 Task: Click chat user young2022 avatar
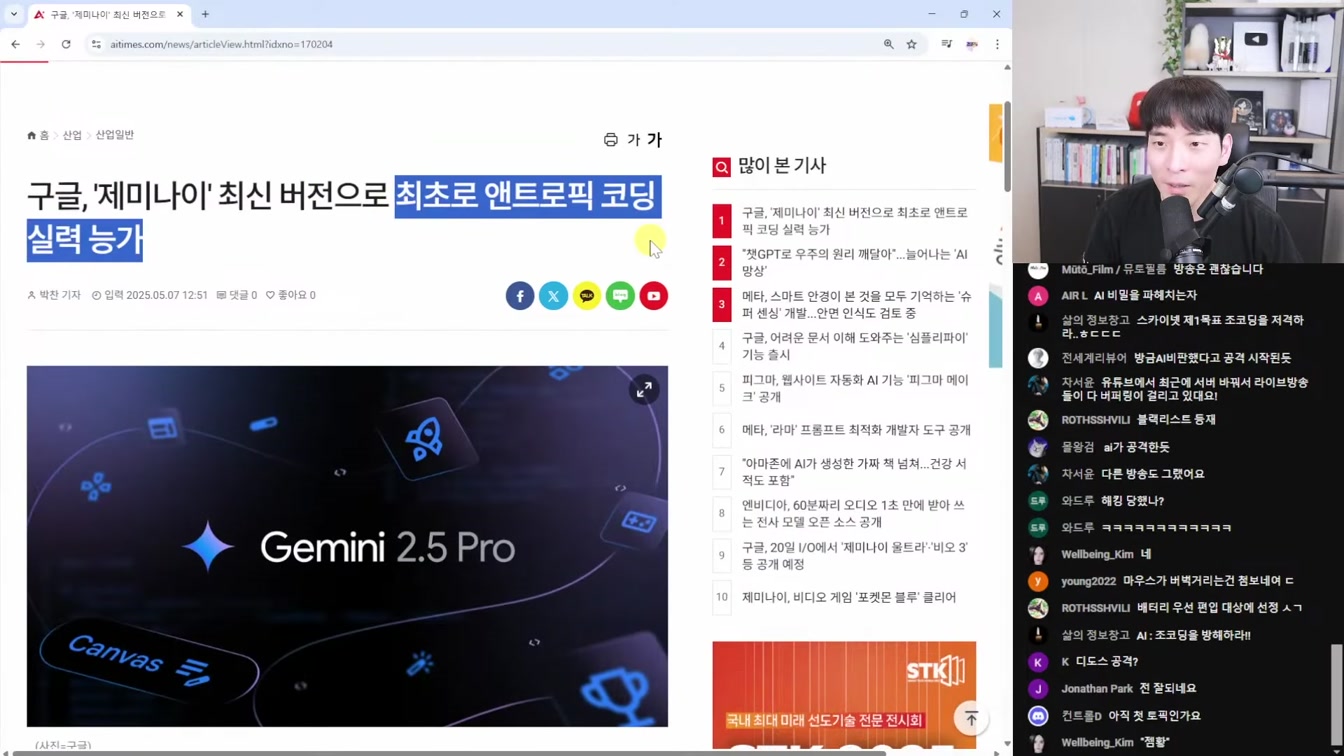coord(1038,581)
